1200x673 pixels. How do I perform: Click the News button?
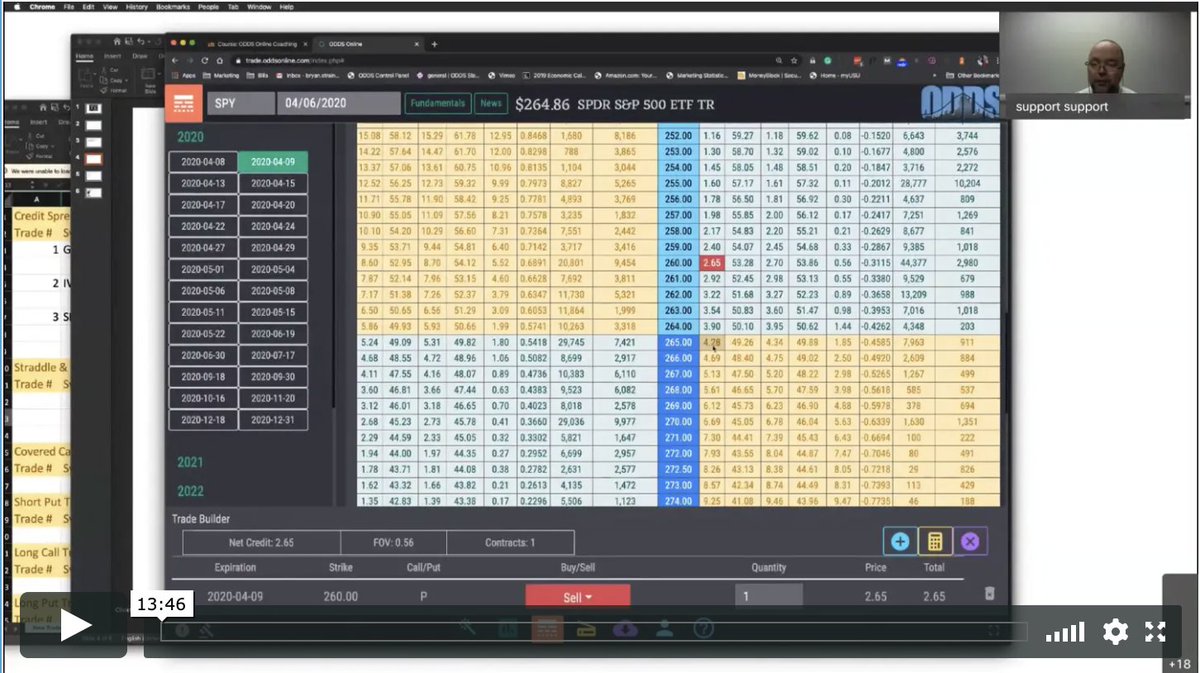point(490,103)
